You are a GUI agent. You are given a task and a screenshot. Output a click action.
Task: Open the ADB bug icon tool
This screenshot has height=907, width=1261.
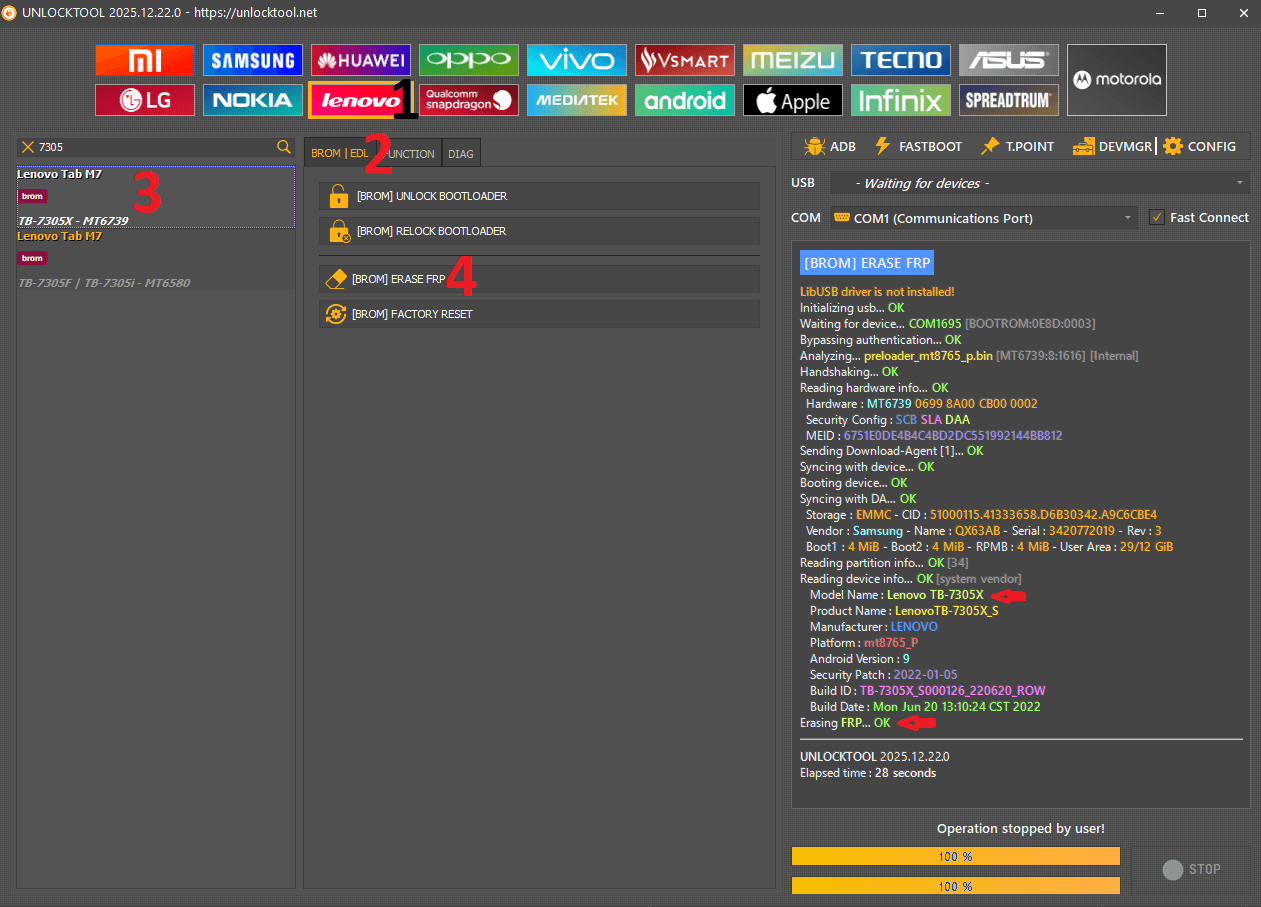tap(829, 146)
